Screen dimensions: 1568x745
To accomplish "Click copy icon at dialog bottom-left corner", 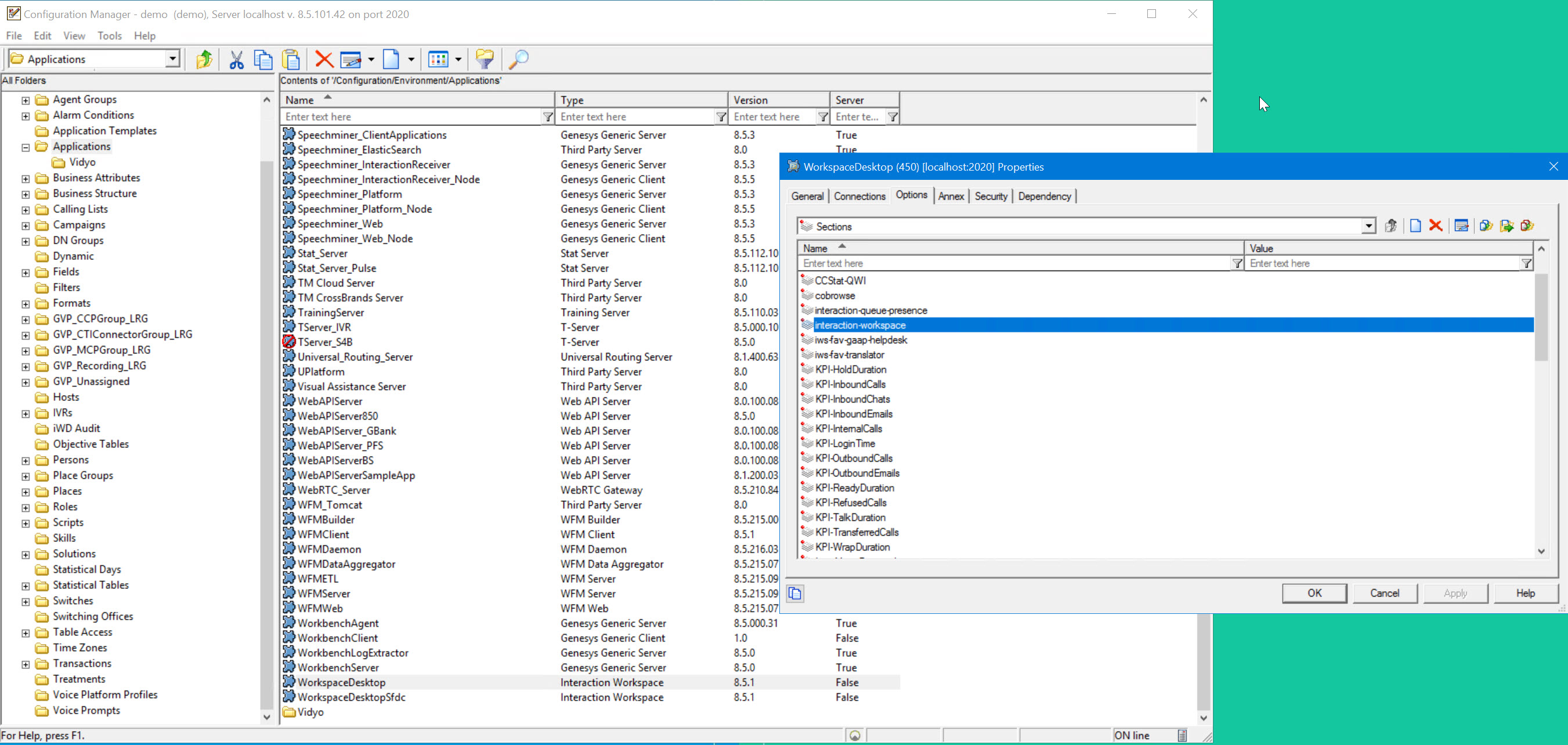I will [795, 594].
